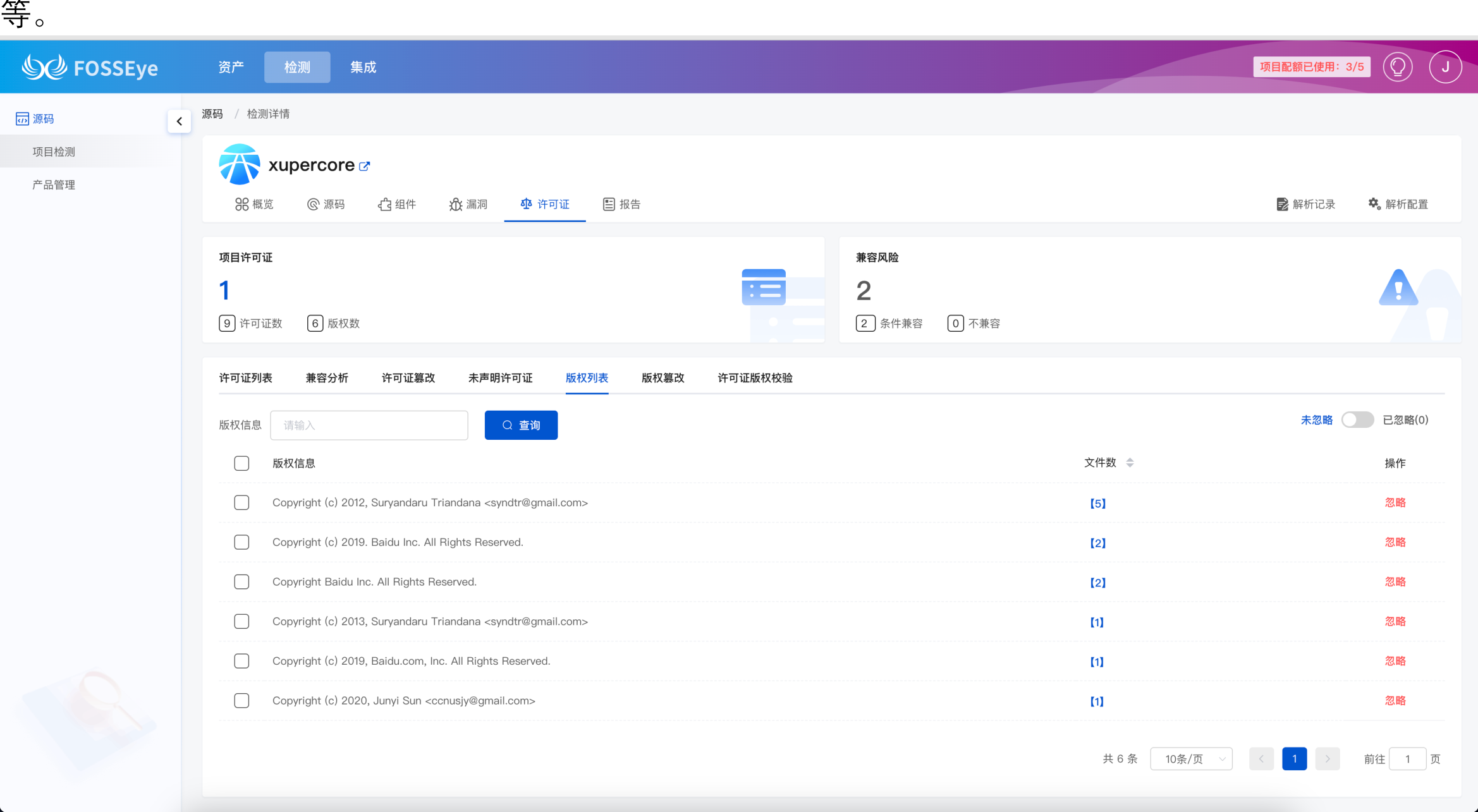The width and height of the screenshot is (1478, 812).
Task: Switch to 许可证版权校验 subtab
Action: 755,378
